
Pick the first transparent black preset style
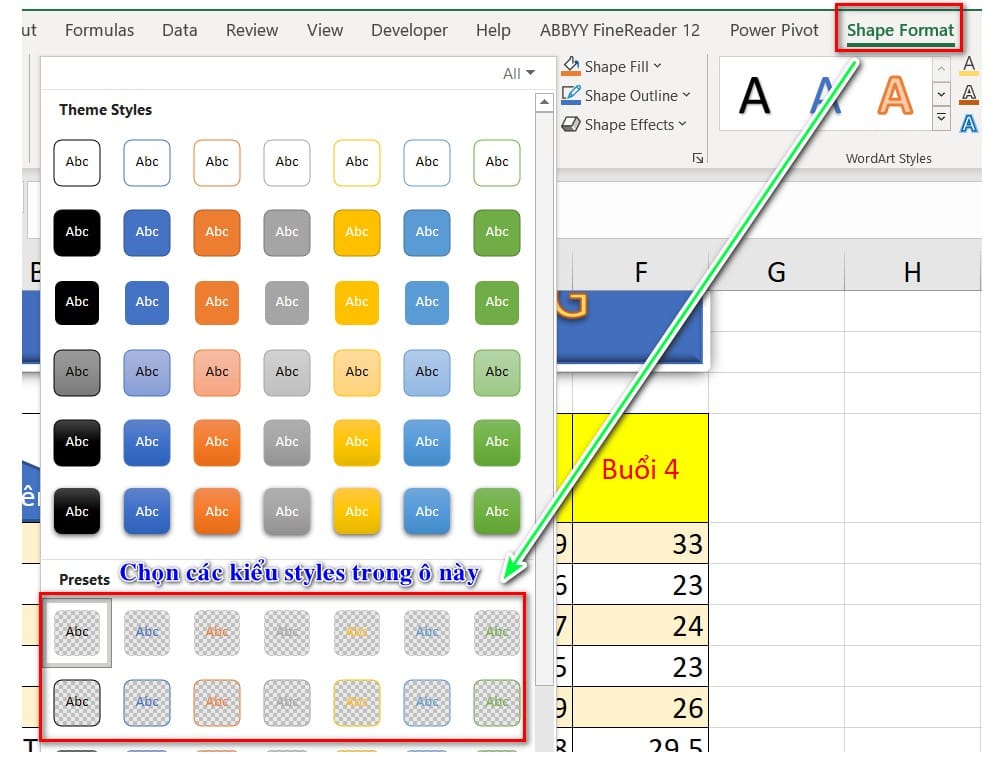point(77,632)
